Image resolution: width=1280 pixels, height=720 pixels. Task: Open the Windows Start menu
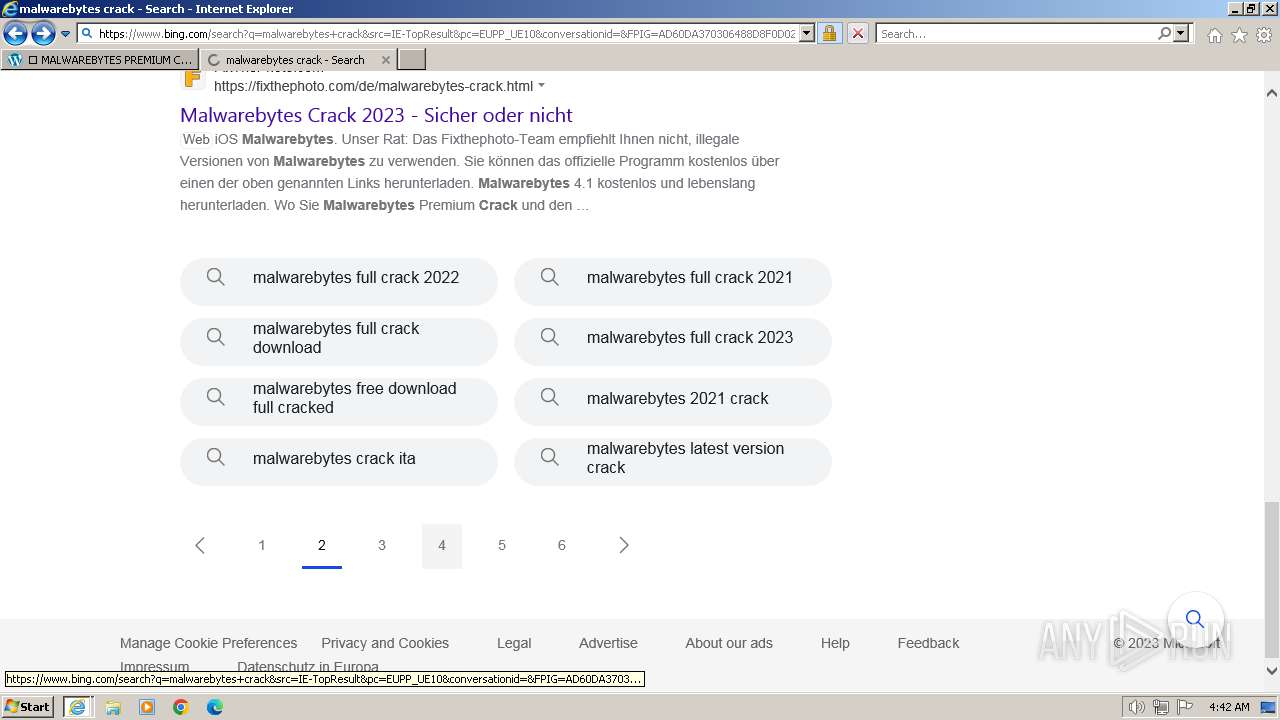tap(28, 707)
